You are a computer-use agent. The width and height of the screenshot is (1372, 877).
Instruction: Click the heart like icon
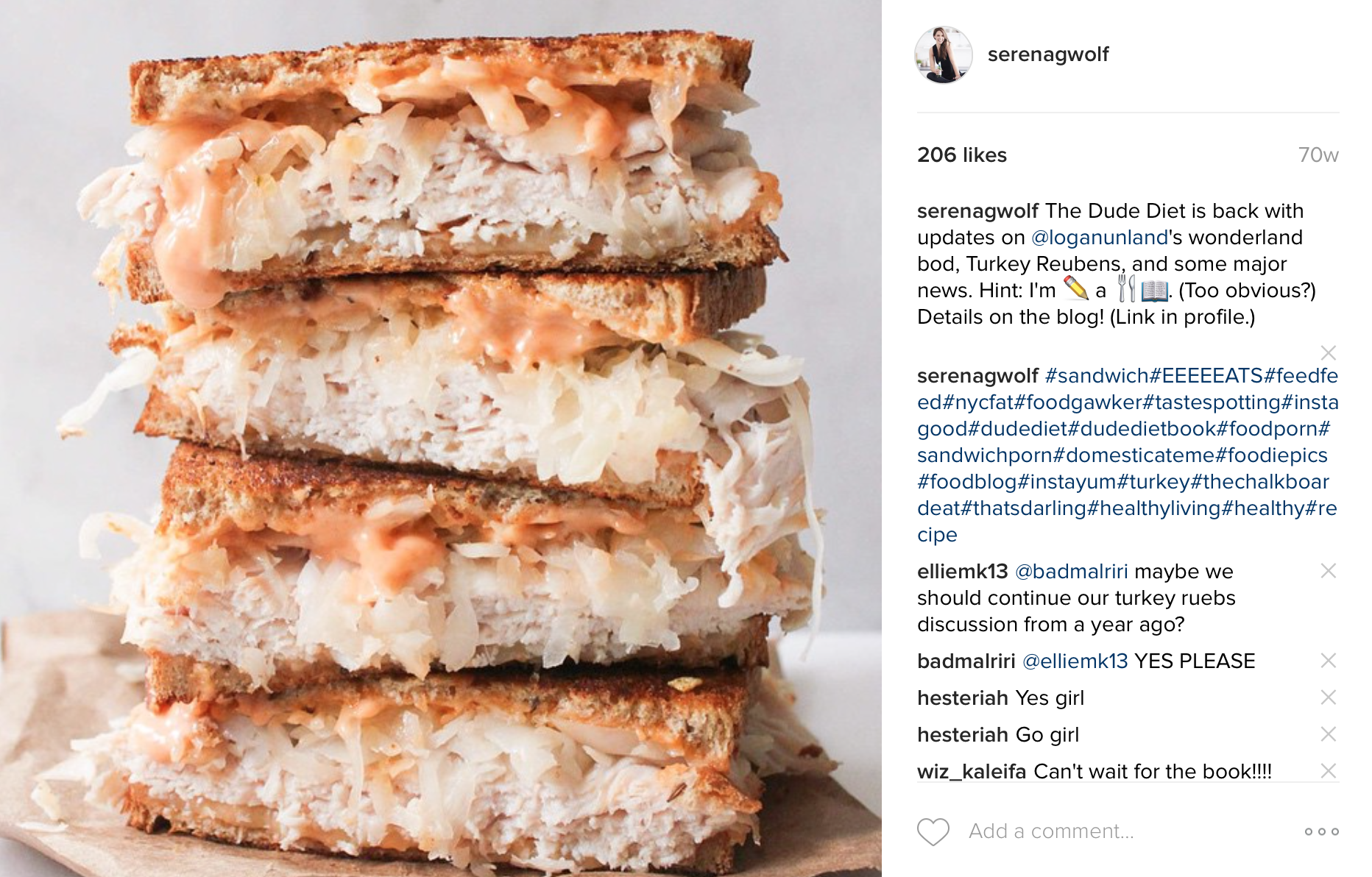(x=933, y=831)
